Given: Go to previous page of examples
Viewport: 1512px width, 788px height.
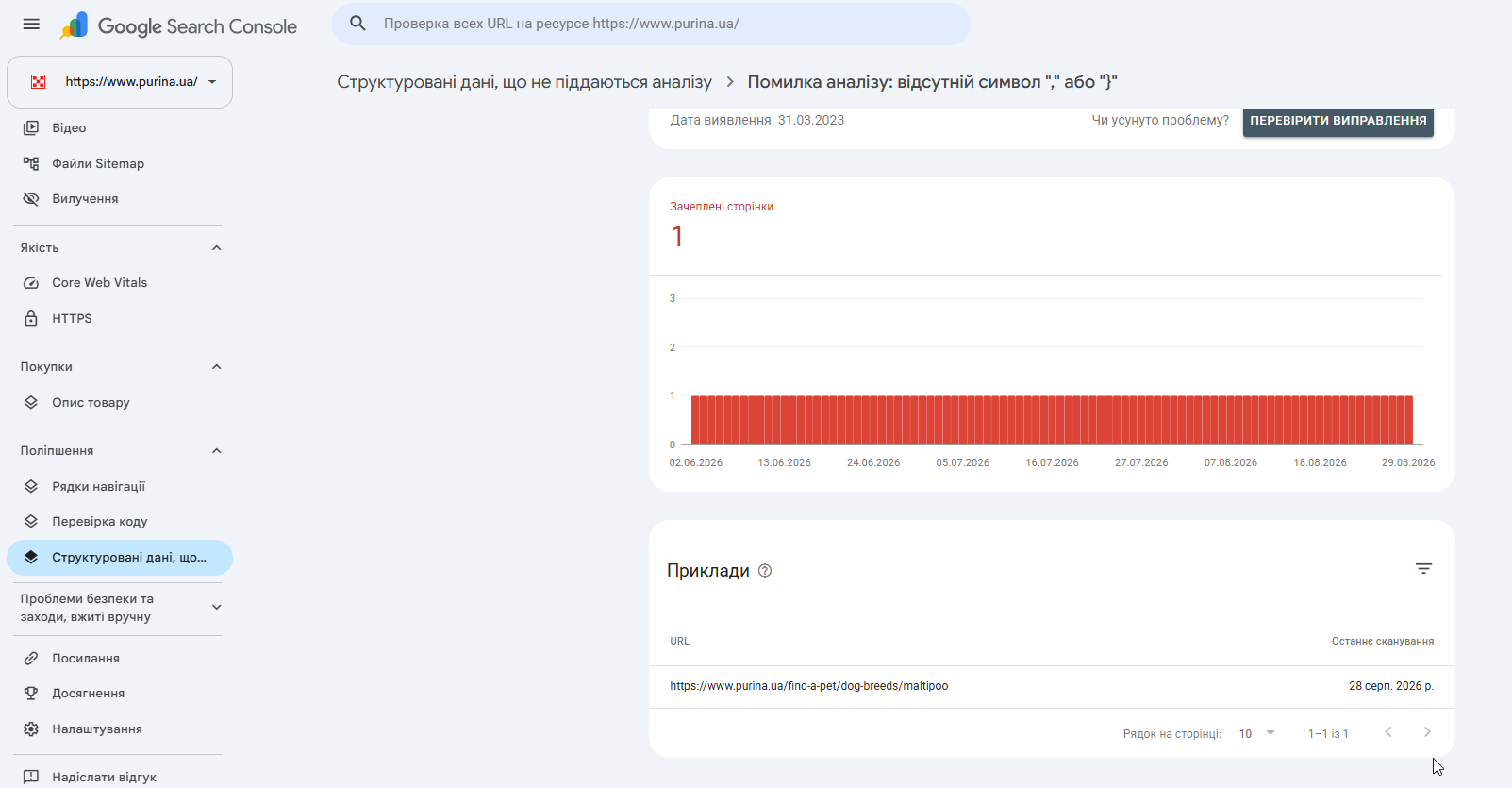Looking at the screenshot, I should coord(1388,732).
